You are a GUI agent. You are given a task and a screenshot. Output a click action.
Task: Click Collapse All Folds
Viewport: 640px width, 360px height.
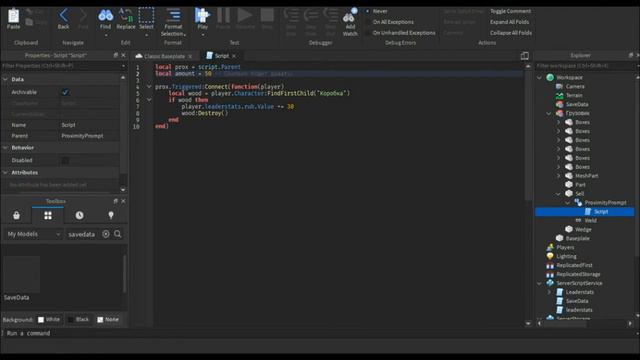click(511, 33)
